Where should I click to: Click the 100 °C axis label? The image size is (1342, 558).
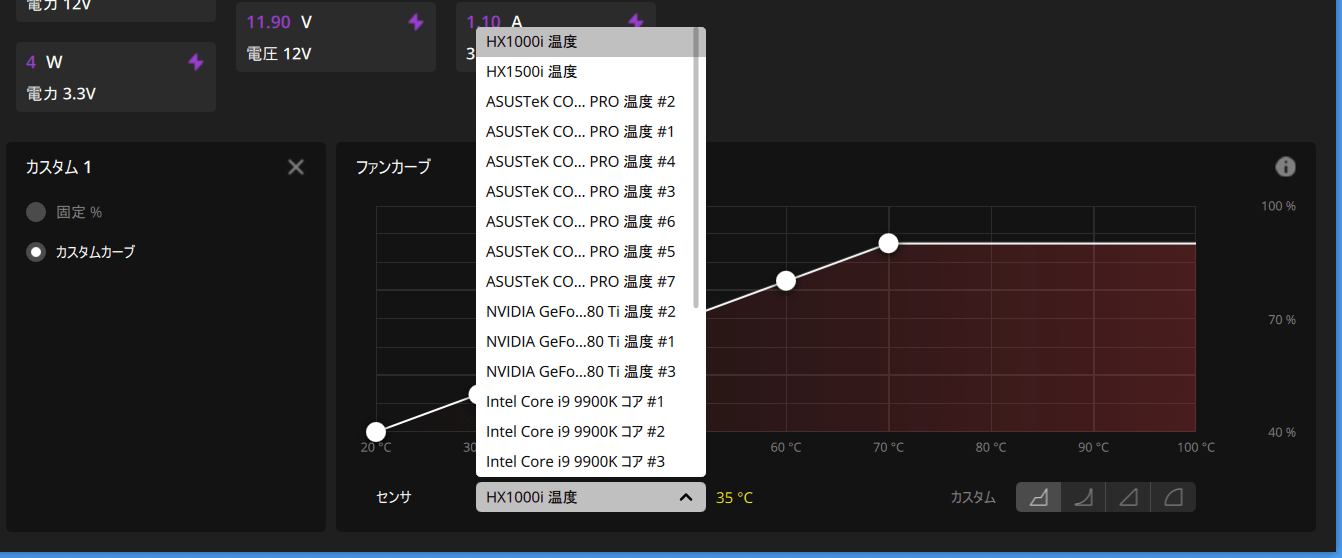pos(1195,447)
